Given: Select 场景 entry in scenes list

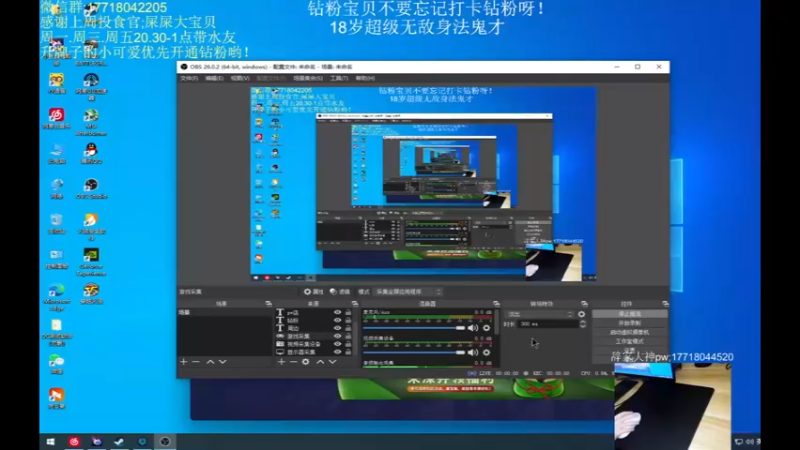Looking at the screenshot, I should pos(224,312).
